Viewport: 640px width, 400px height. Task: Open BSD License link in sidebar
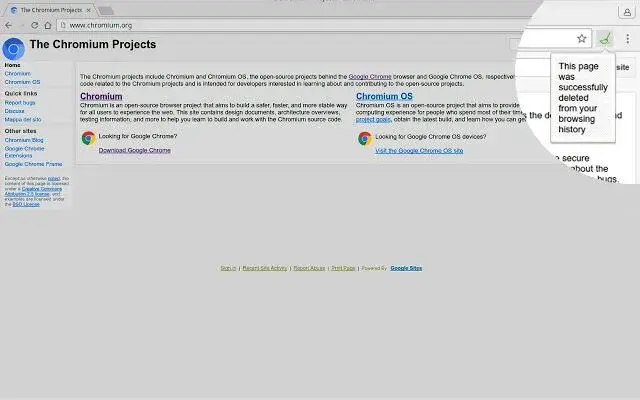pyautogui.click(x=26, y=204)
